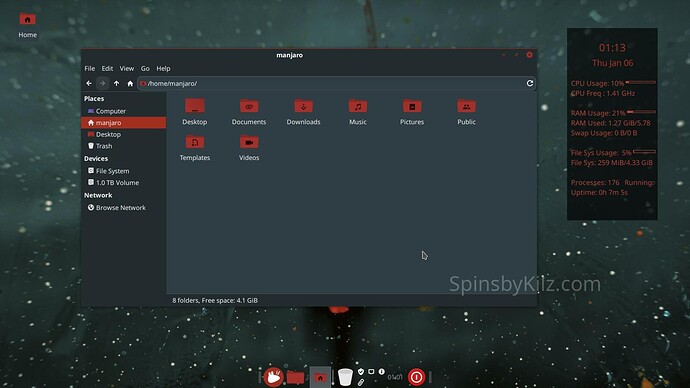Open the Templates folder
This screenshot has width=690, height=388.
[x=195, y=148]
